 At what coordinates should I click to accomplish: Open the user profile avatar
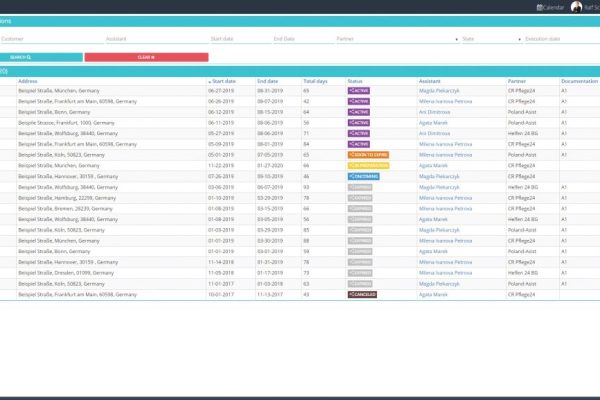(x=576, y=7)
